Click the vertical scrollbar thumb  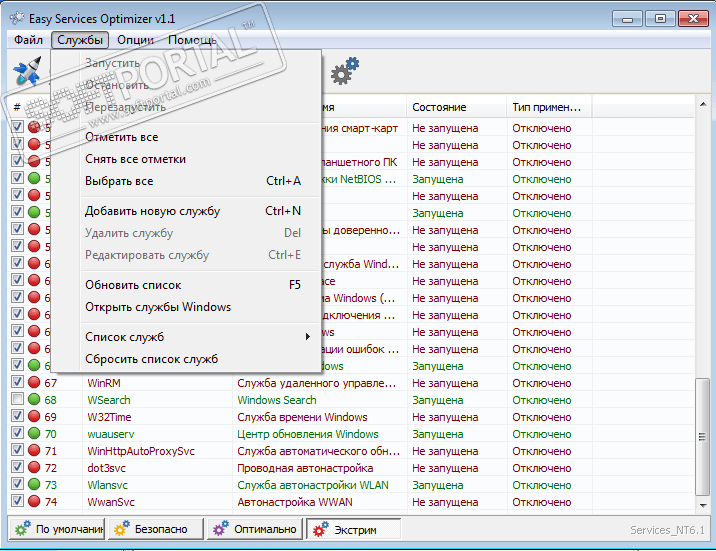pyautogui.click(x=703, y=437)
